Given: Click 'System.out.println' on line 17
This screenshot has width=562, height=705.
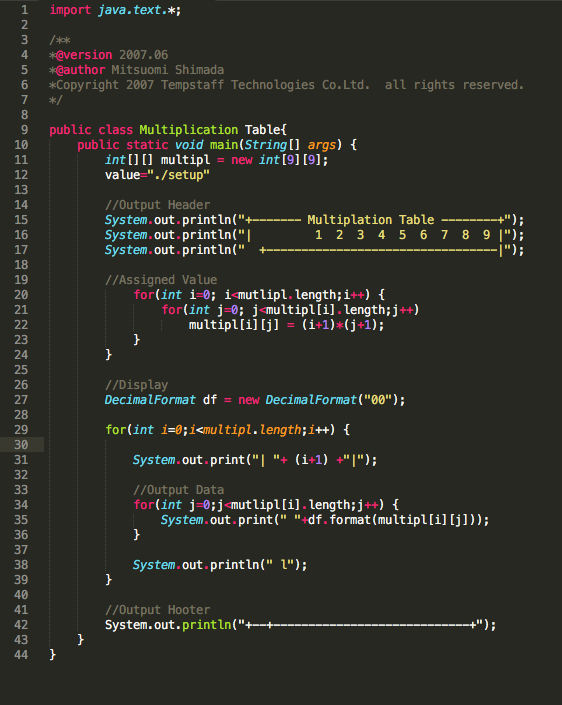Looking at the screenshot, I should 168,250.
